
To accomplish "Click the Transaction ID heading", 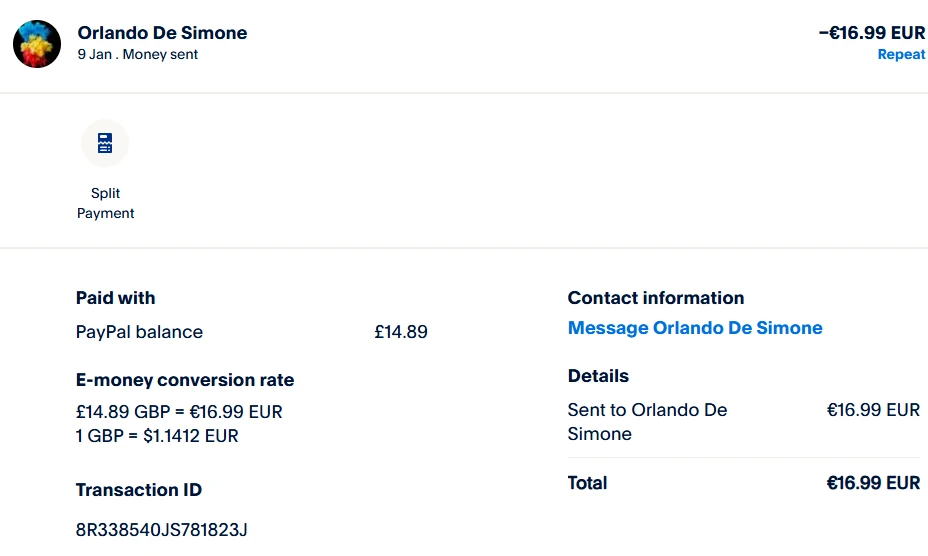I will click(139, 490).
